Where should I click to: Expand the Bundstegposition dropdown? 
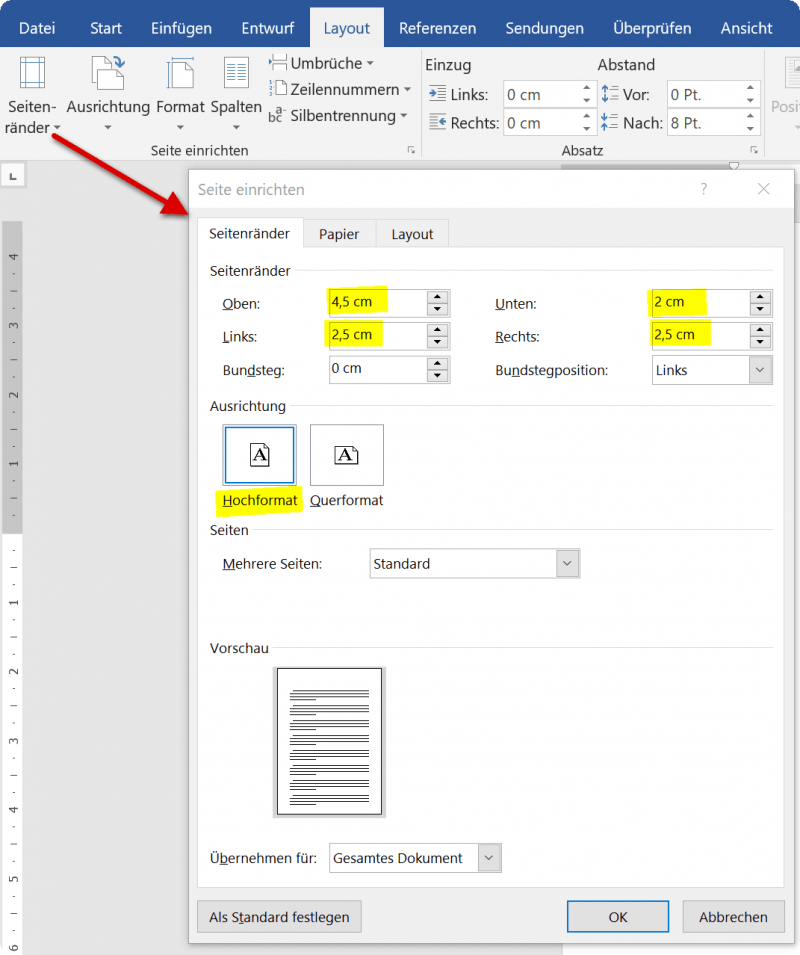(762, 370)
